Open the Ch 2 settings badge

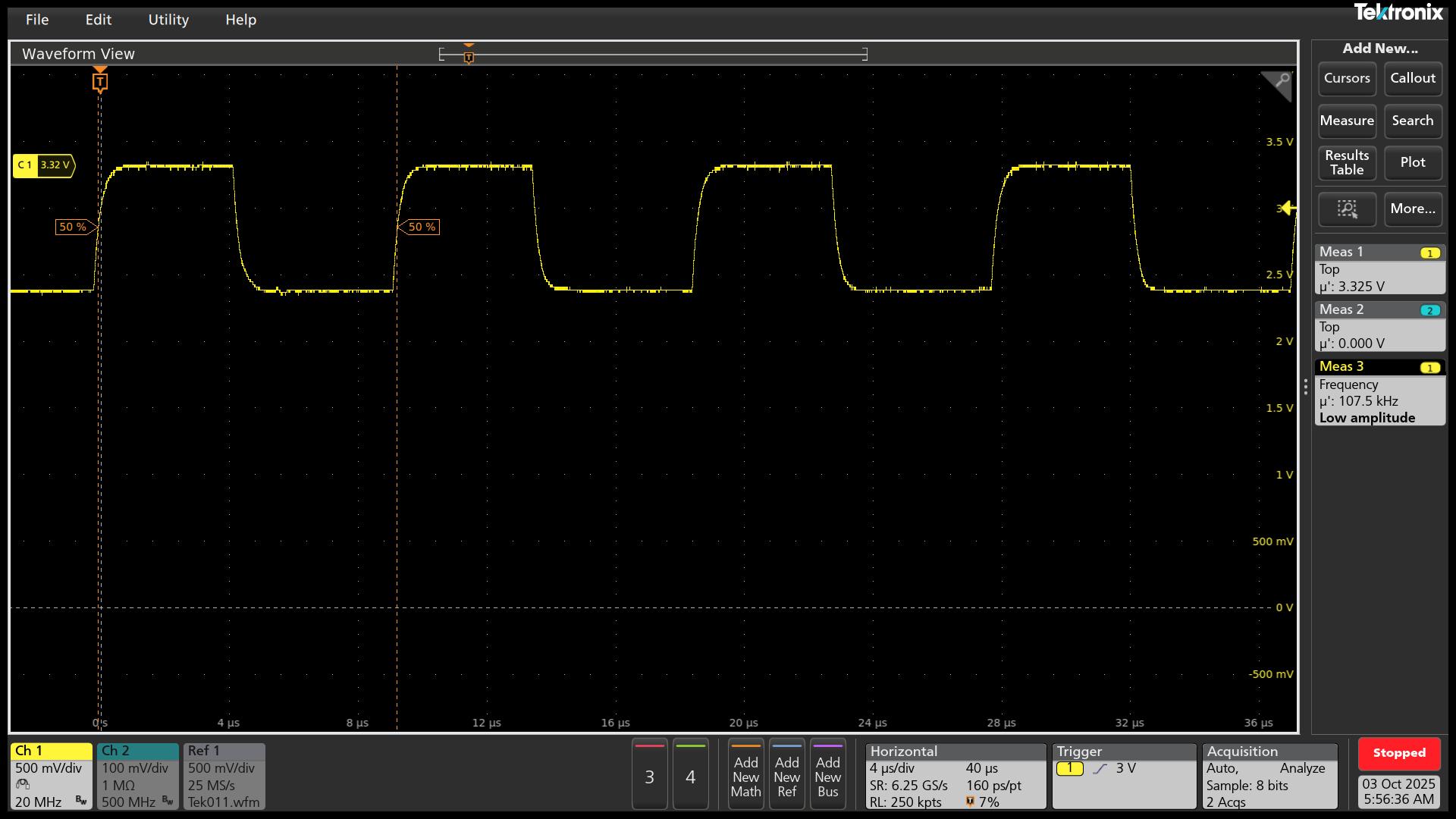[138, 777]
